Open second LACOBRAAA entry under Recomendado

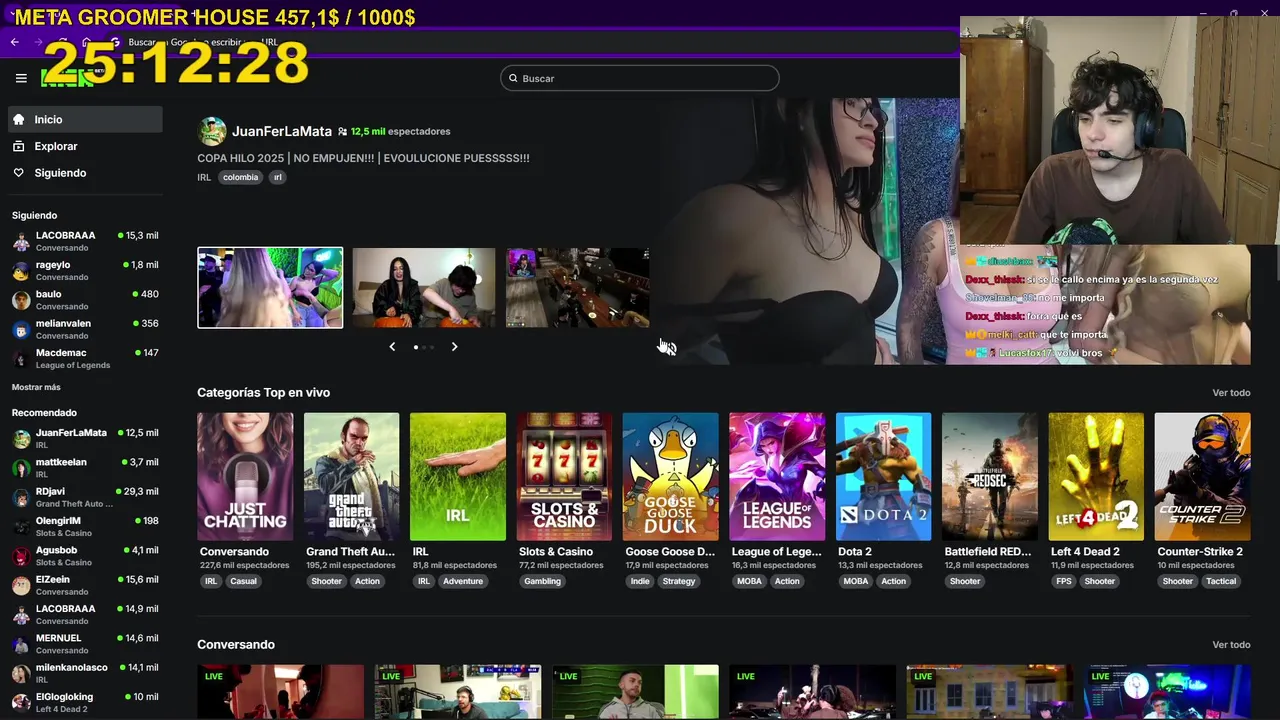[85, 614]
